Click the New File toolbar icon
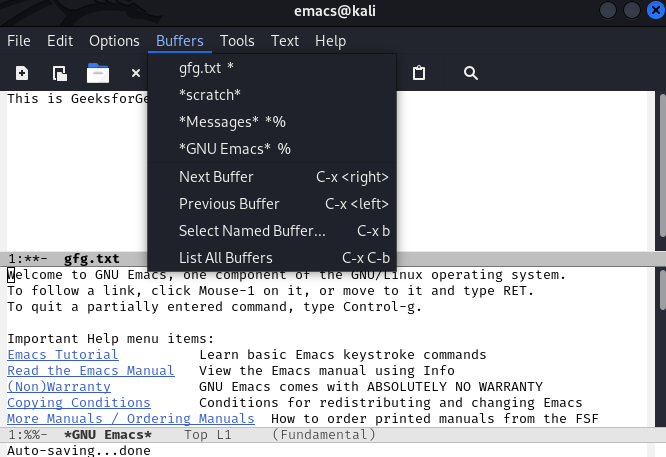The height and width of the screenshot is (457, 666). (x=22, y=73)
